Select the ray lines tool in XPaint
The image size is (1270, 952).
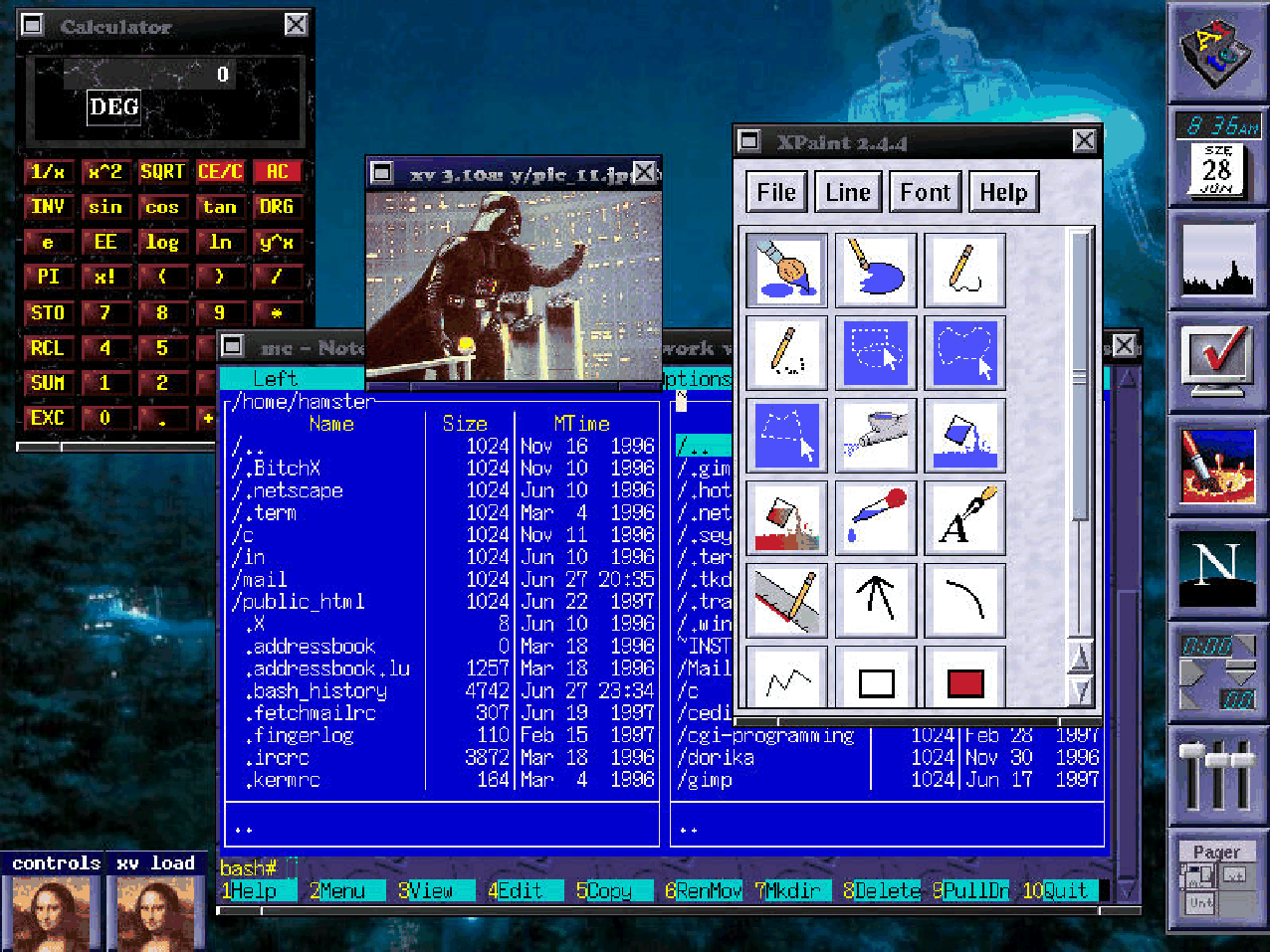[876, 600]
